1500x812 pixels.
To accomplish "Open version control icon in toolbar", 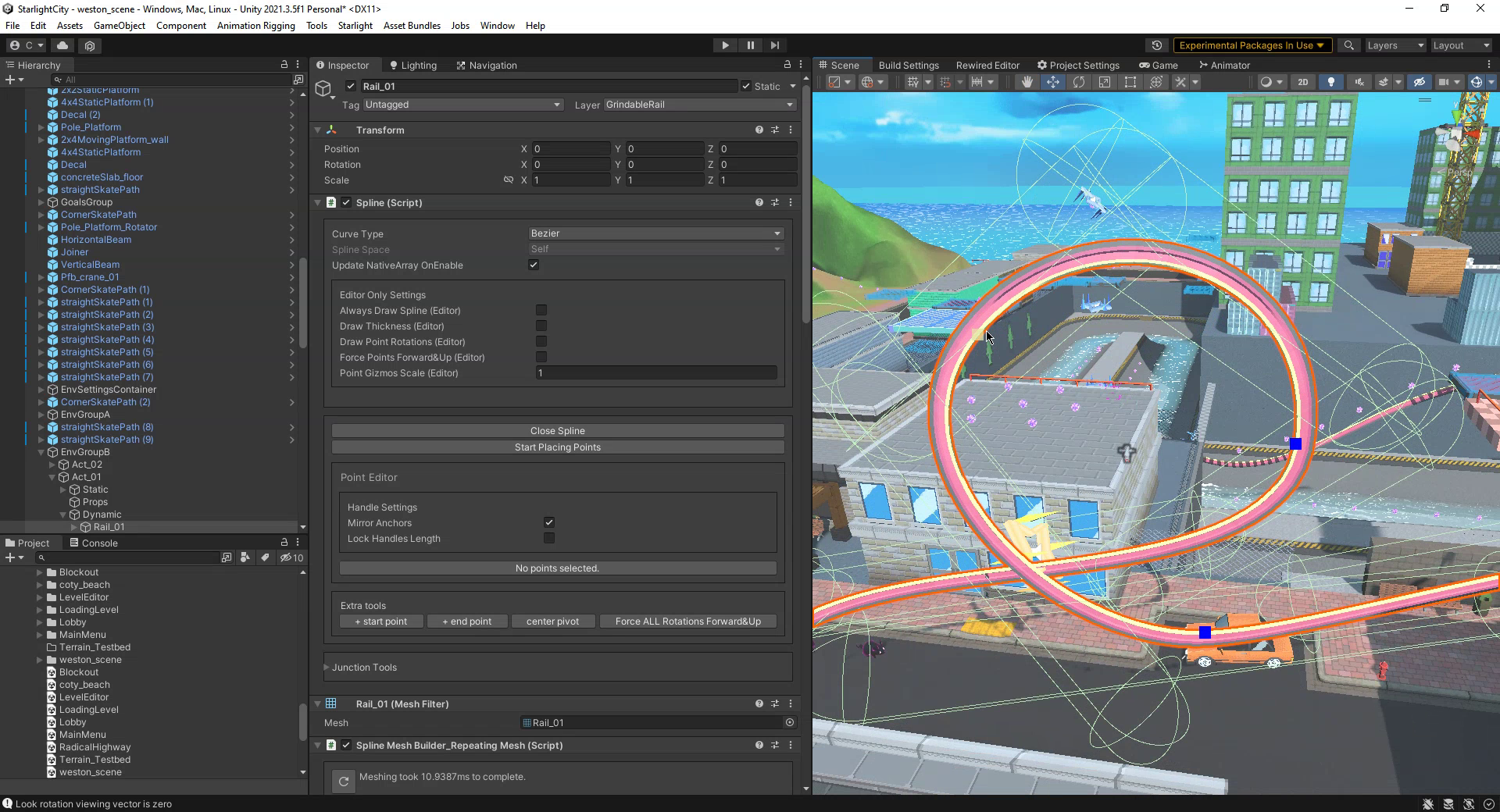I will click(90, 45).
